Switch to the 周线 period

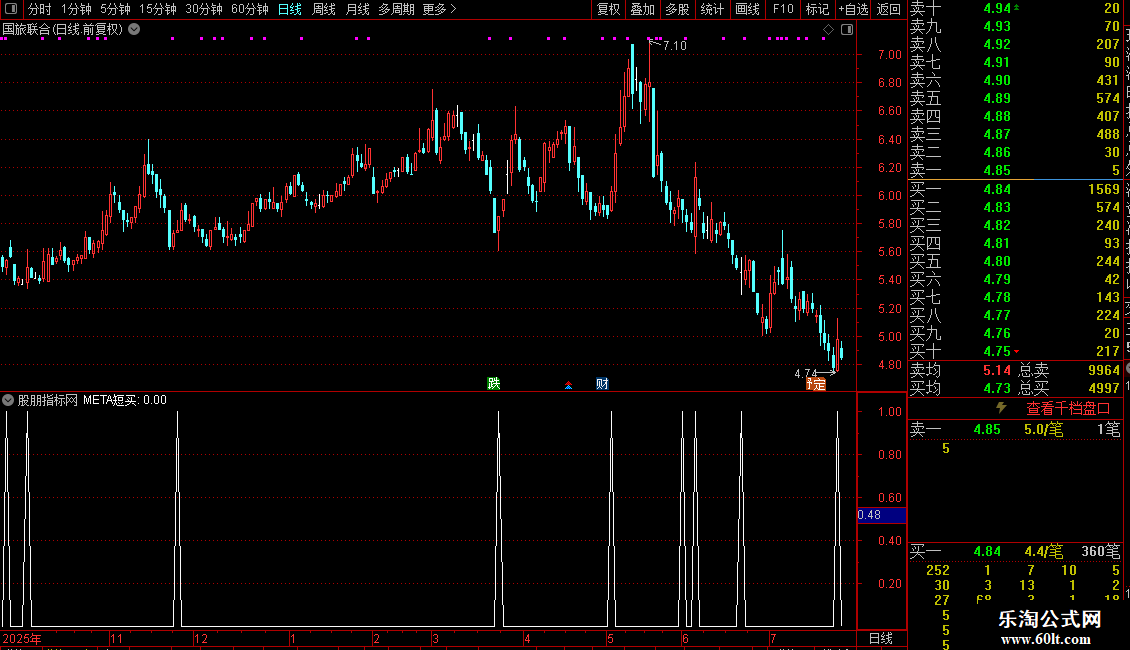pos(324,9)
